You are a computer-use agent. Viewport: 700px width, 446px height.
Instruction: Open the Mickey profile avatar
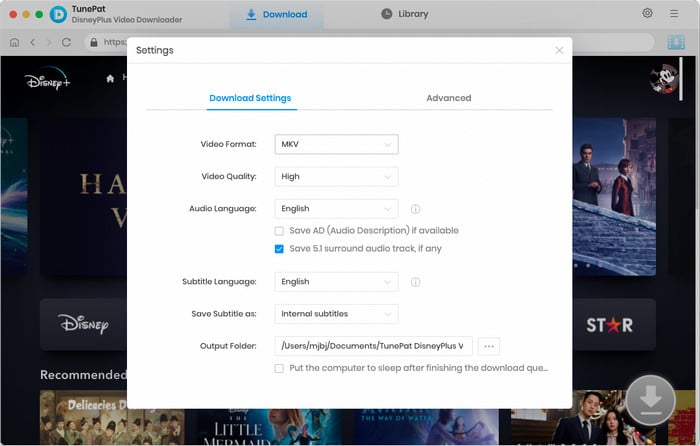point(663,79)
